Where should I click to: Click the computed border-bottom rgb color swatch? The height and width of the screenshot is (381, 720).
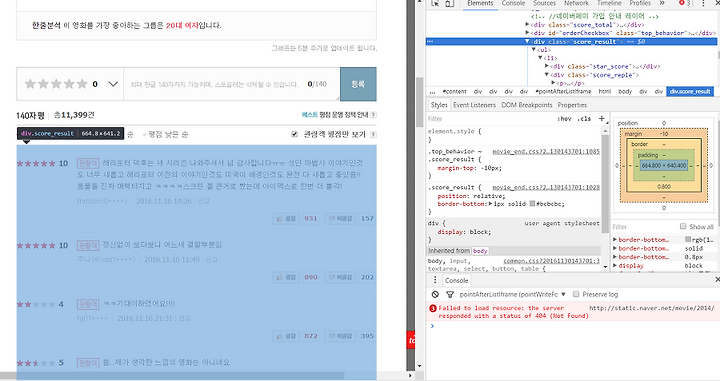pyautogui.click(x=688, y=239)
